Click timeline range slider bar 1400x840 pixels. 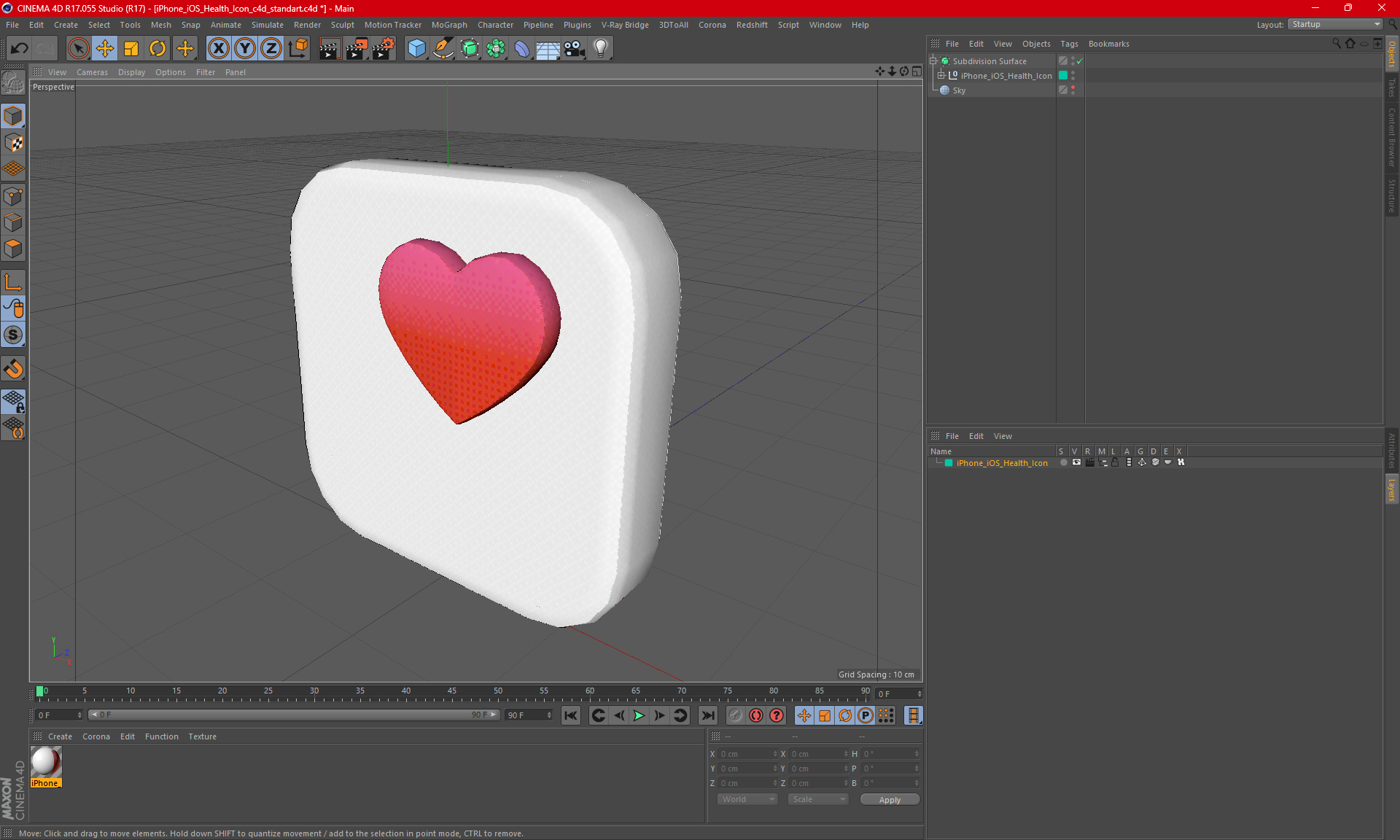[294, 715]
